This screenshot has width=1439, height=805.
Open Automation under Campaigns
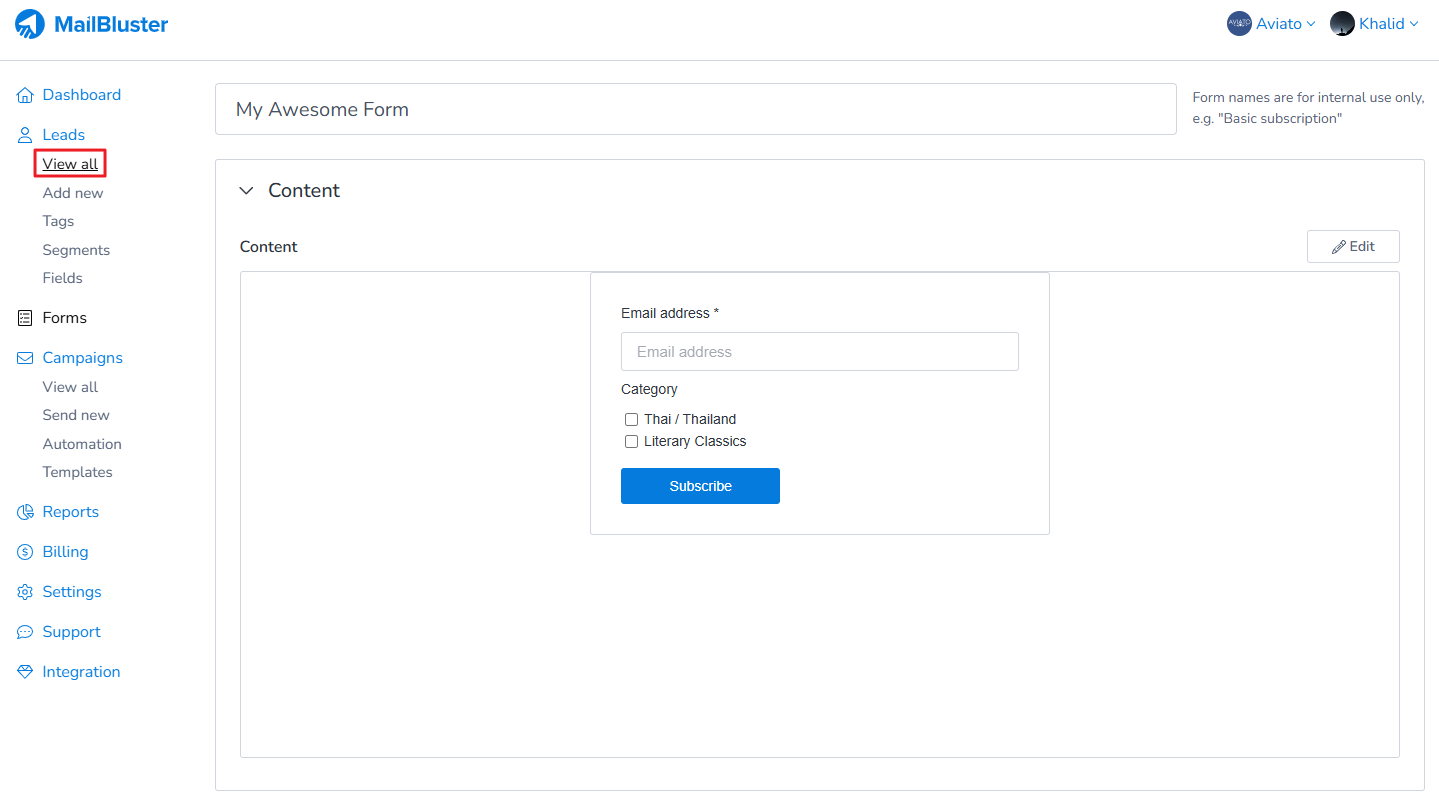point(82,444)
